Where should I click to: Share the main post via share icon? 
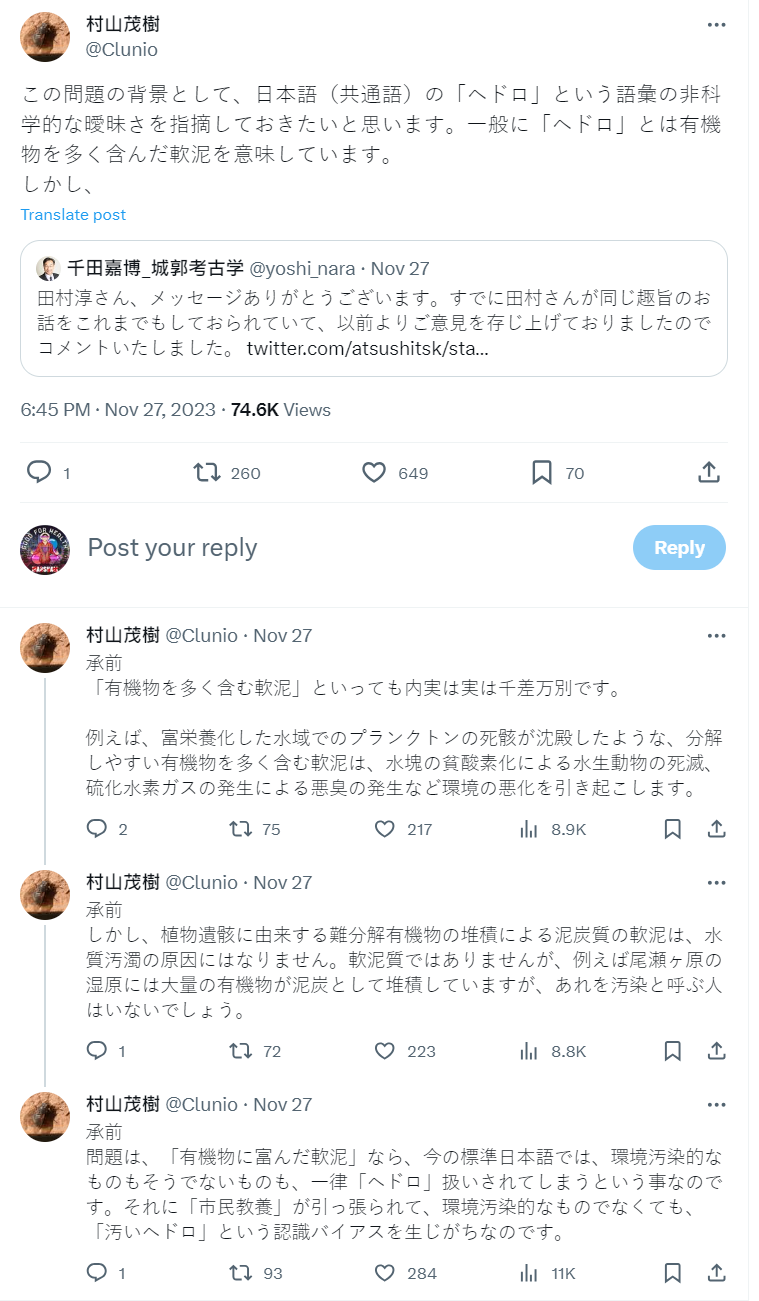coord(708,473)
